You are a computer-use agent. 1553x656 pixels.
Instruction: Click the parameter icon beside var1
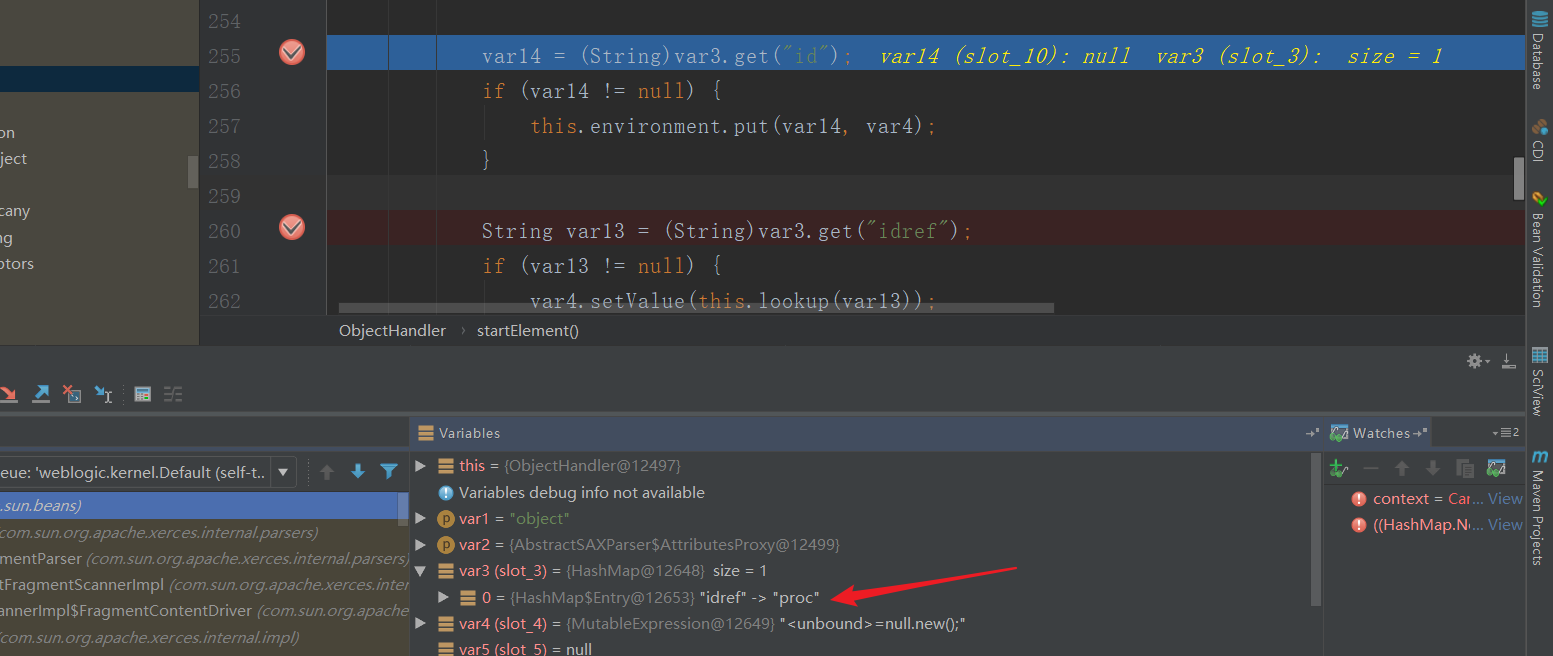[x=446, y=518]
